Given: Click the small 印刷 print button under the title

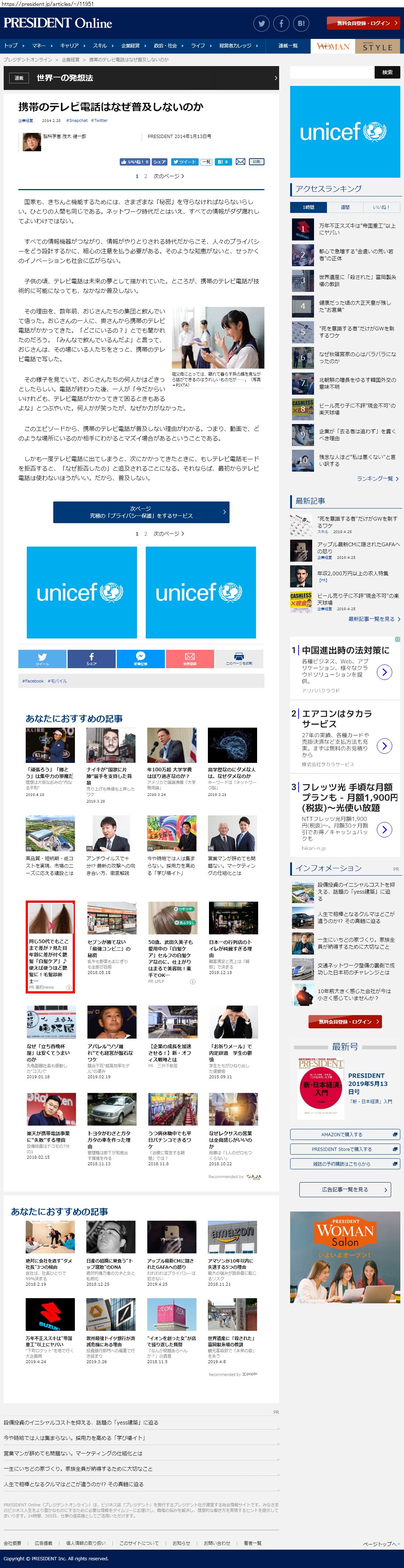Looking at the screenshot, I should pyautogui.click(x=256, y=162).
